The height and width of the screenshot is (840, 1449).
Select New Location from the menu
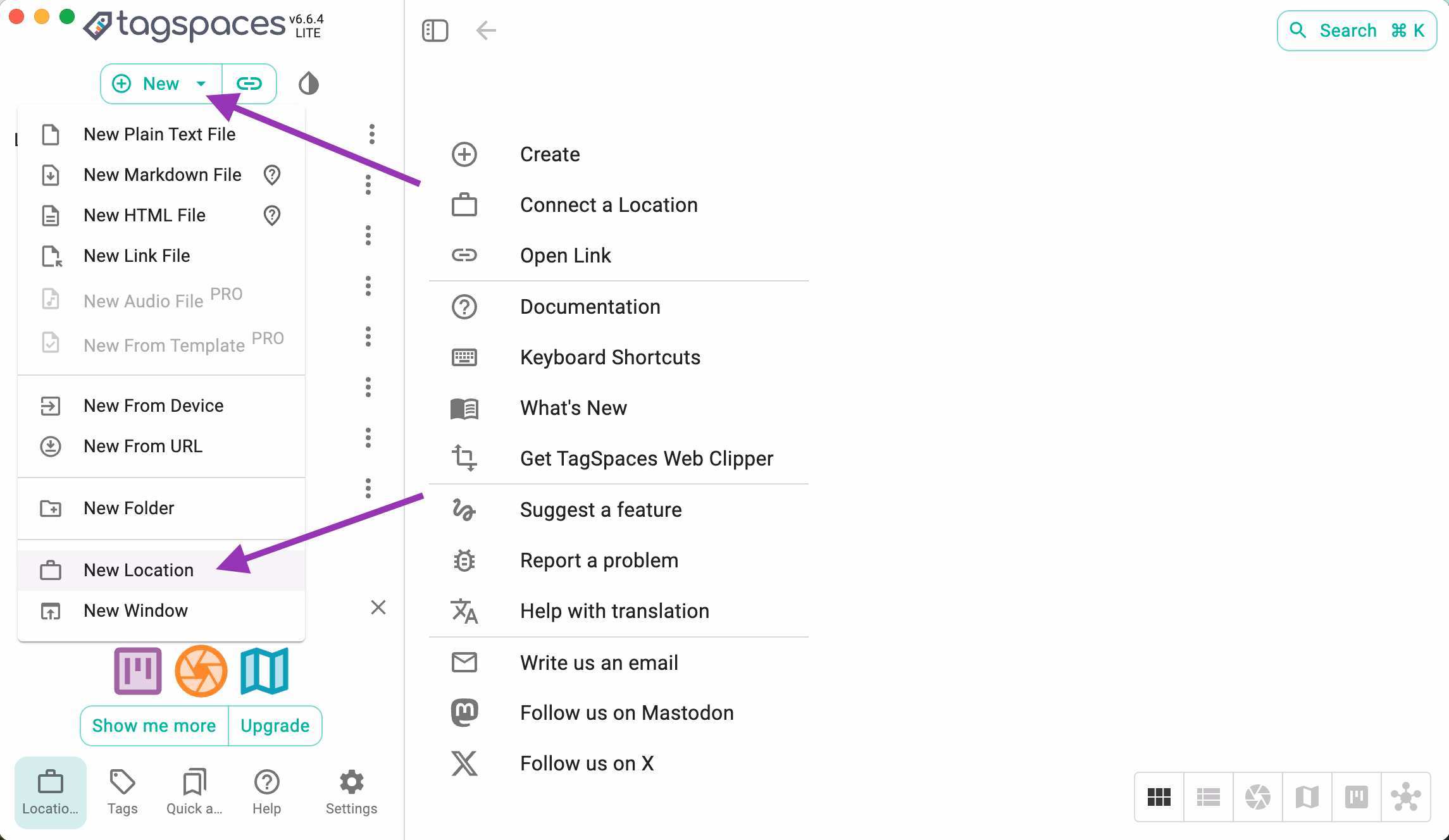tap(140, 569)
